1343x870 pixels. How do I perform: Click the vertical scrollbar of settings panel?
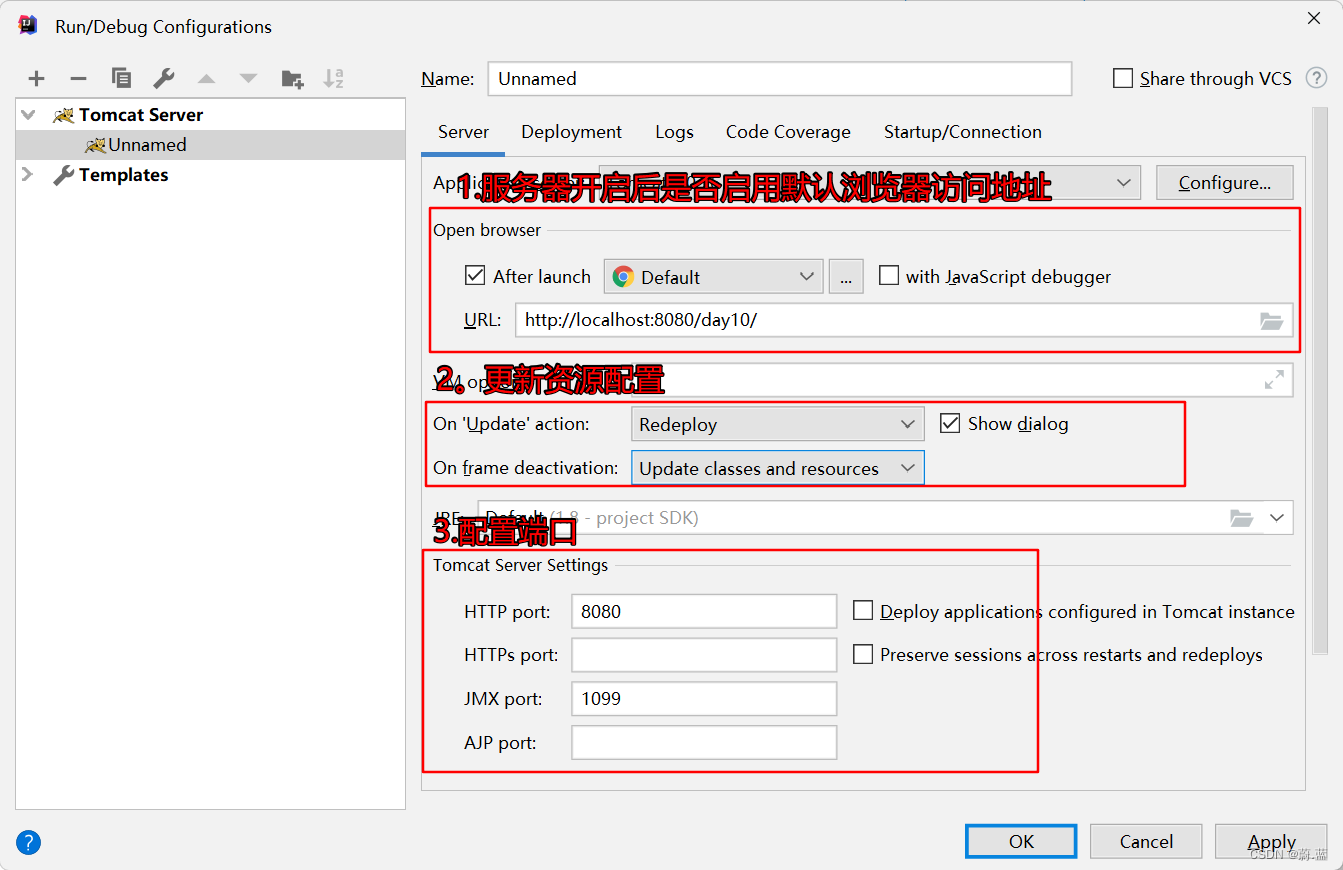[1320, 380]
